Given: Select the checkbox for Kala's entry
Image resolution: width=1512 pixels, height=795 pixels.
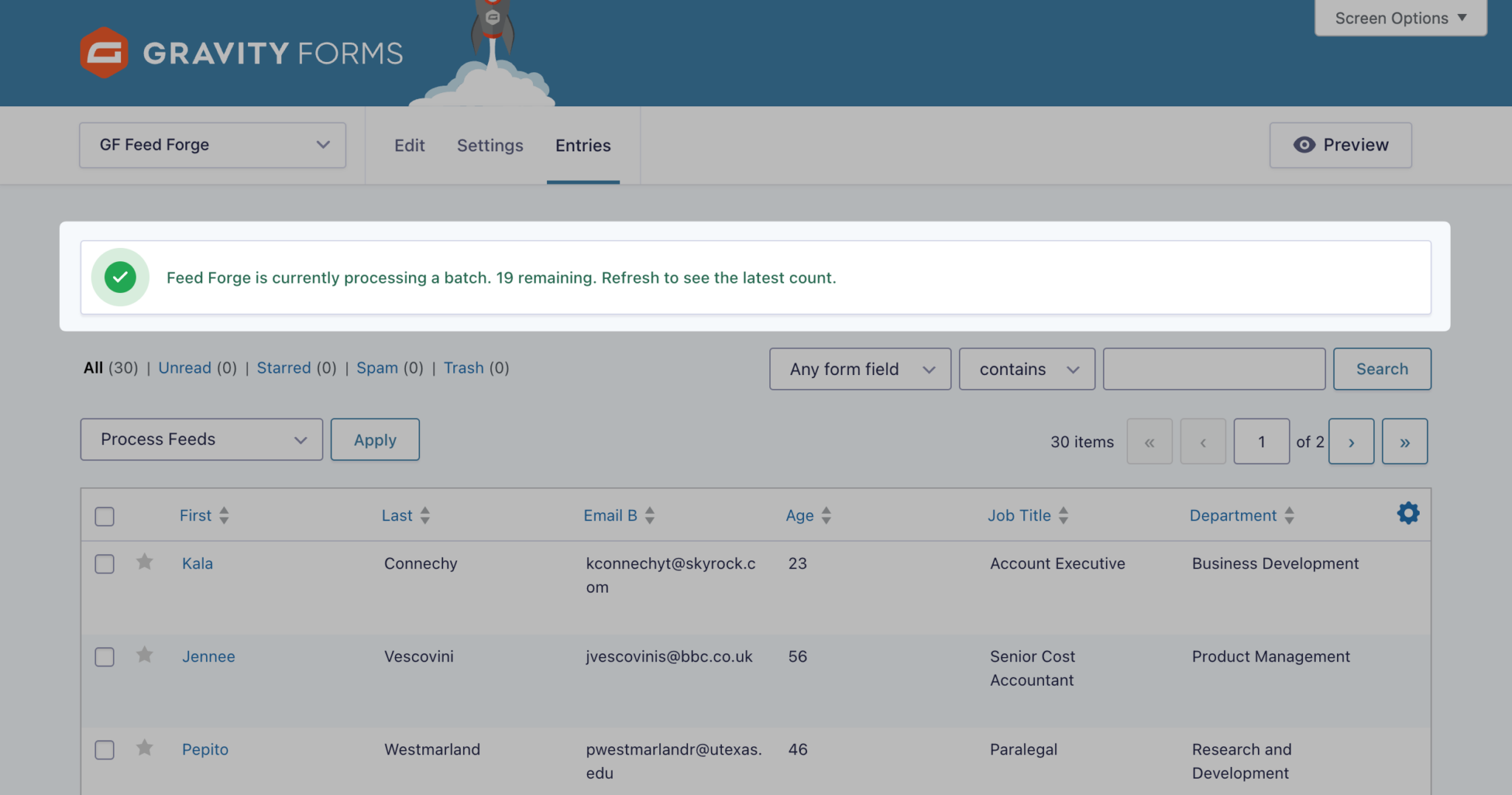Looking at the screenshot, I should click(x=105, y=564).
